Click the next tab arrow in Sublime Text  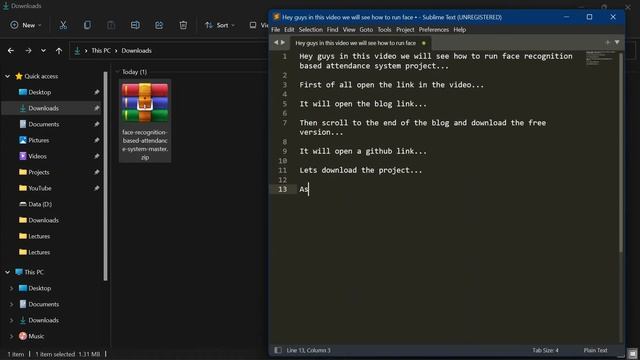[x=283, y=42]
